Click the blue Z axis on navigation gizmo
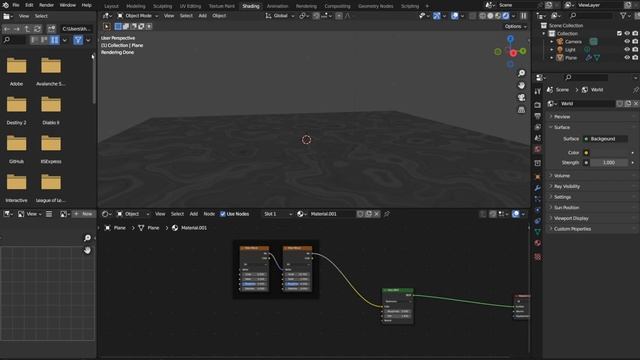 511,39
